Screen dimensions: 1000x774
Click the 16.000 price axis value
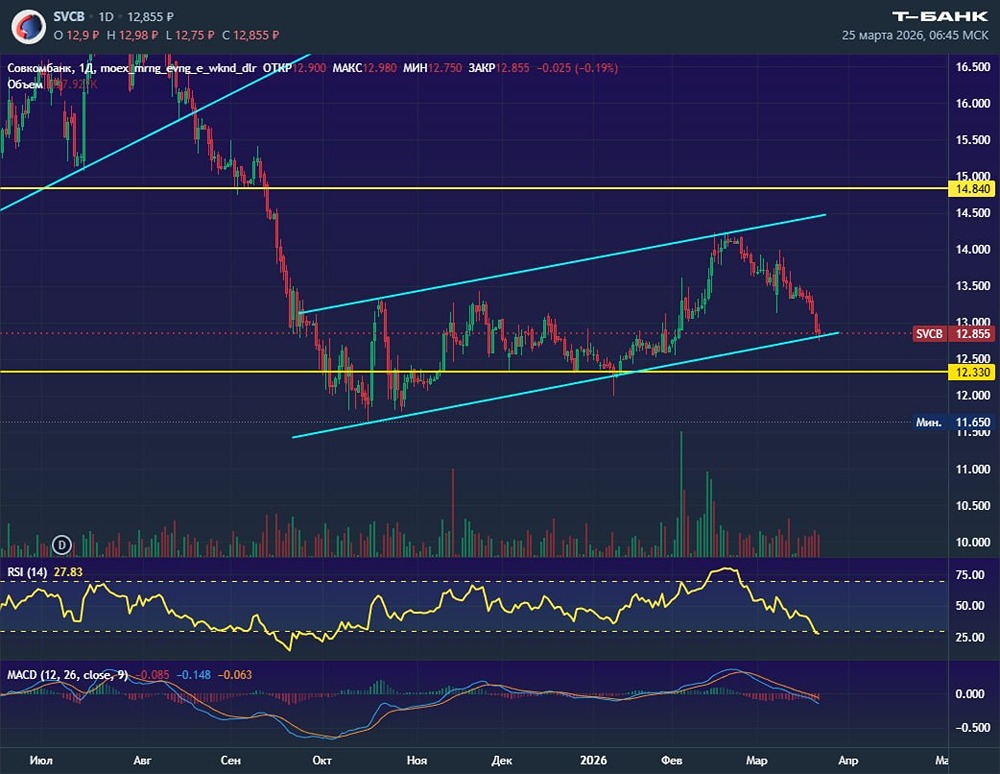tap(973, 103)
